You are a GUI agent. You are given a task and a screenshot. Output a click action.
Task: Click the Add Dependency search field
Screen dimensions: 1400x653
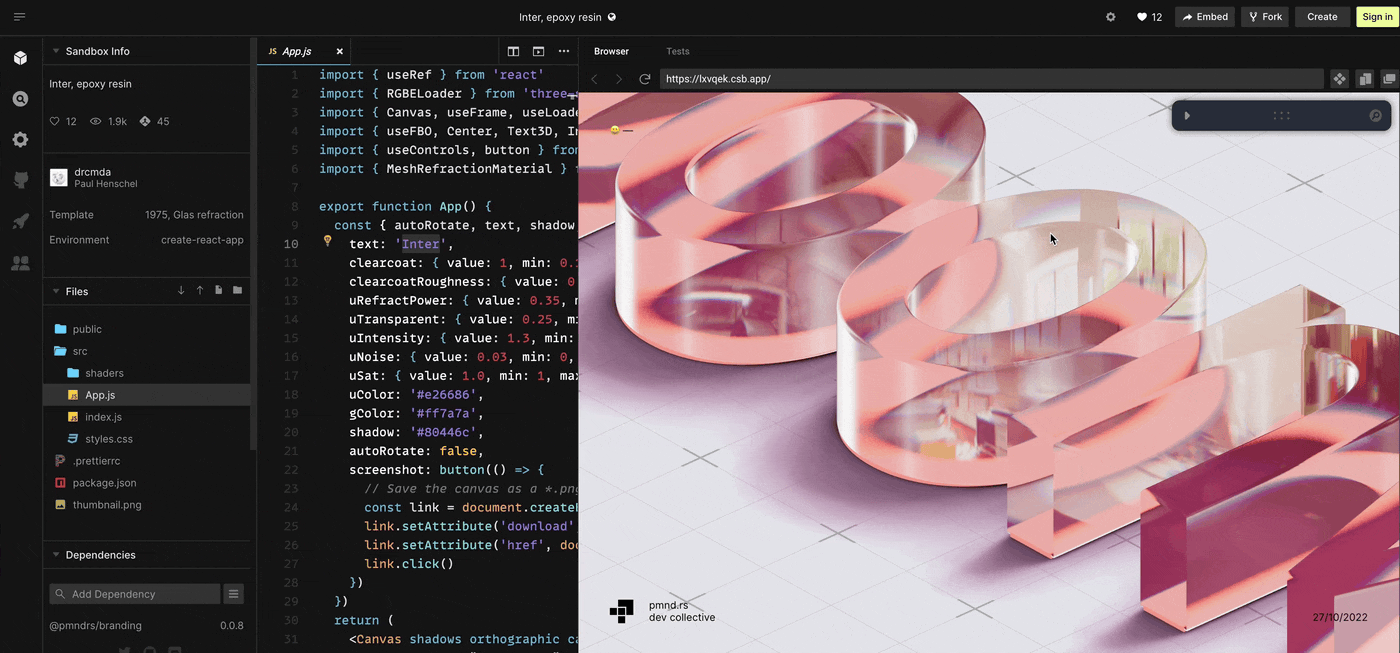135,594
